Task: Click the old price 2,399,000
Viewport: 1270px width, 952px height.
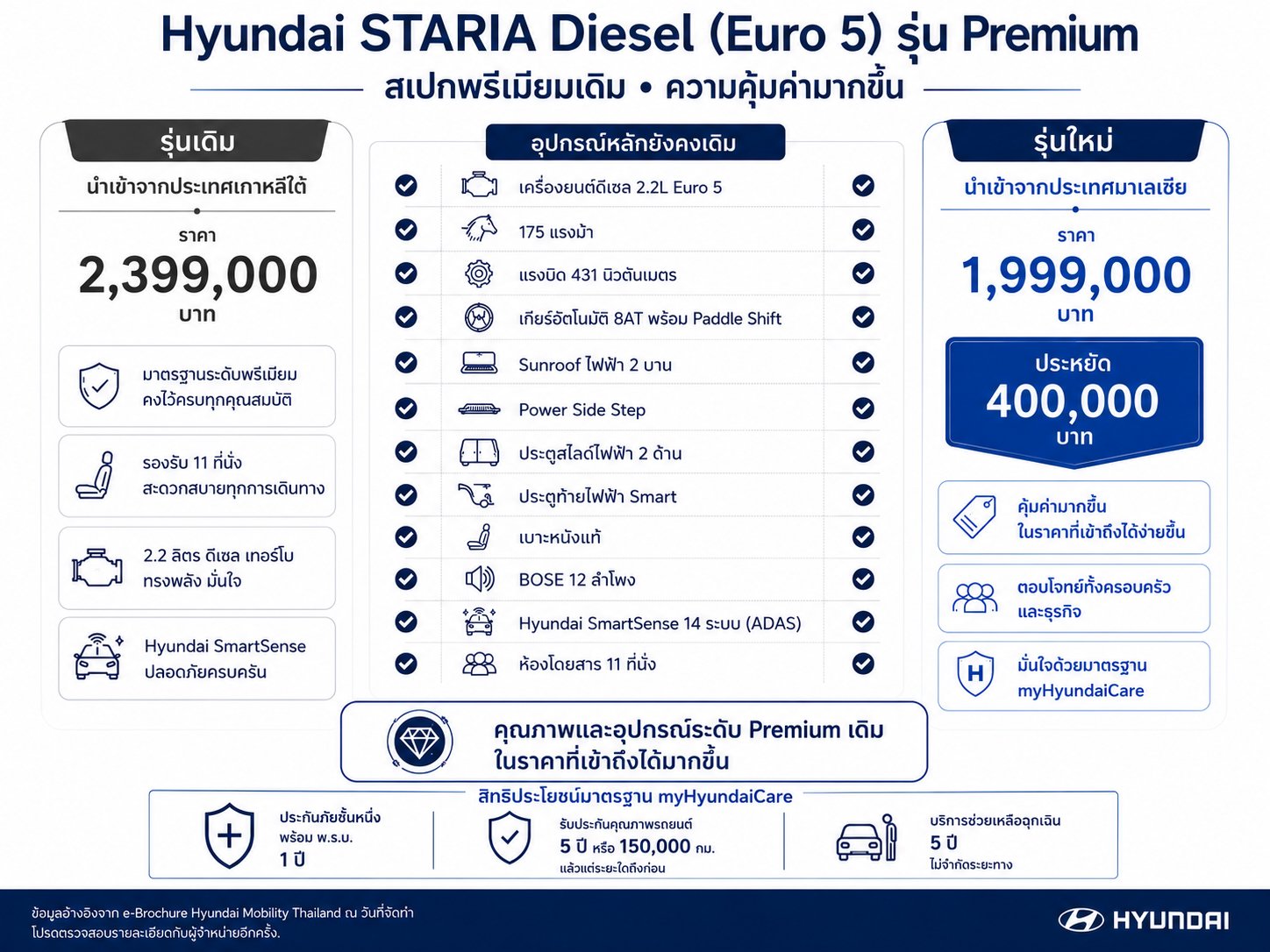Action: (198, 274)
